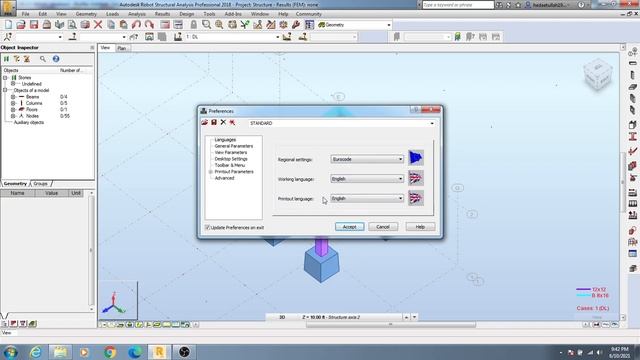Click the Print icon in the main toolbar

47,25
